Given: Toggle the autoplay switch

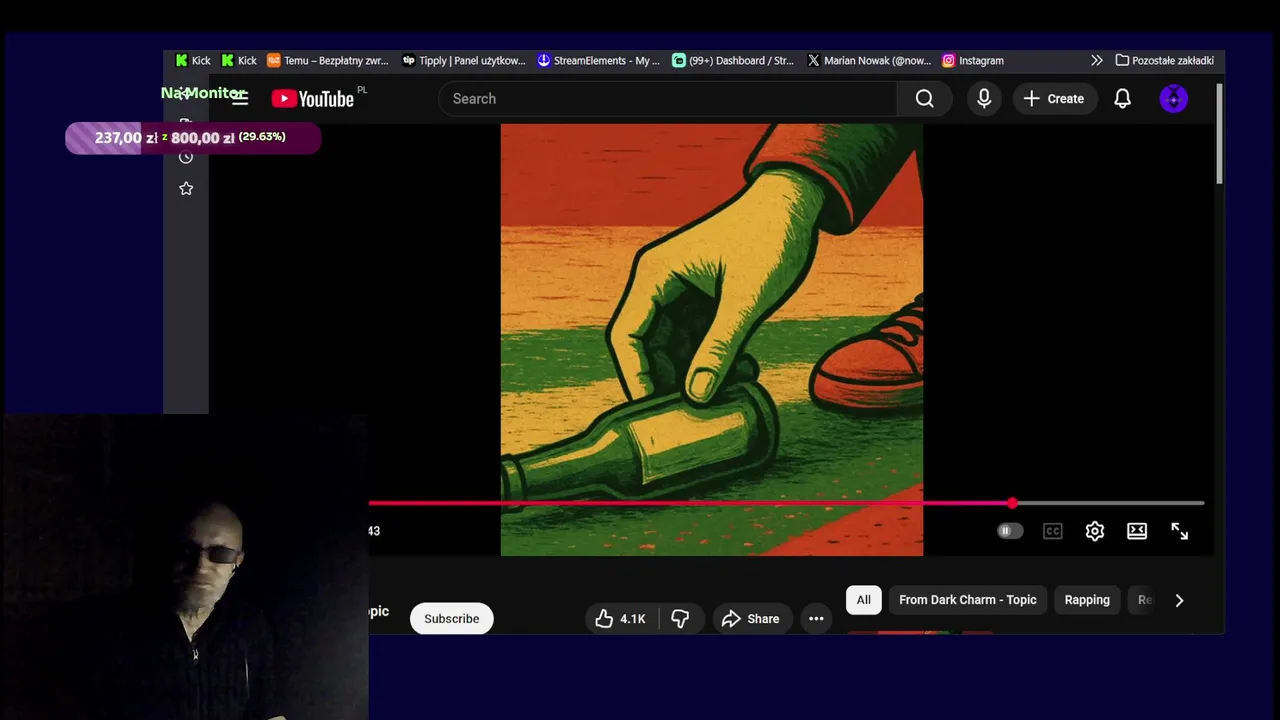Looking at the screenshot, I should (1010, 531).
